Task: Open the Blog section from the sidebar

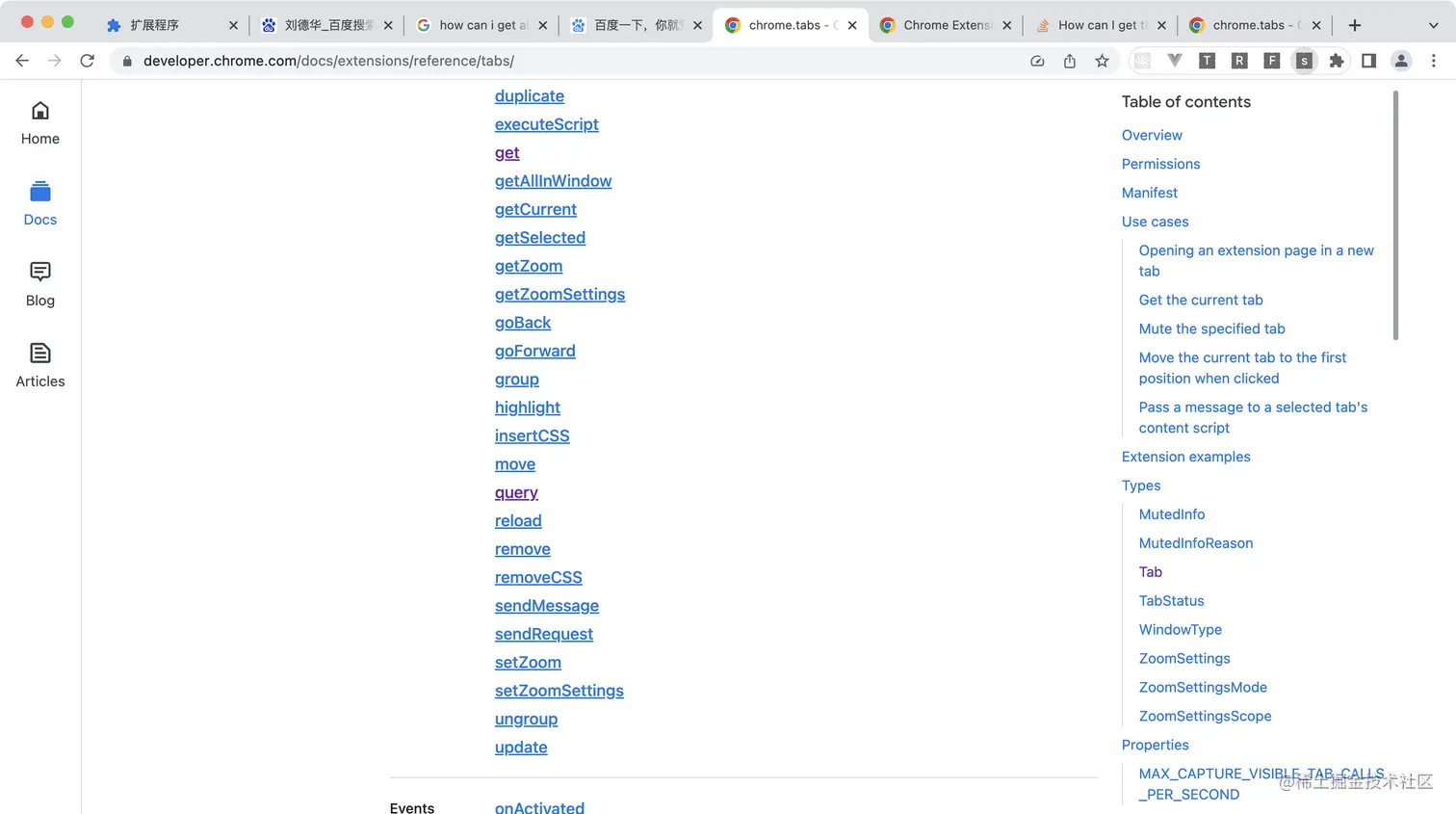Action: point(39,283)
